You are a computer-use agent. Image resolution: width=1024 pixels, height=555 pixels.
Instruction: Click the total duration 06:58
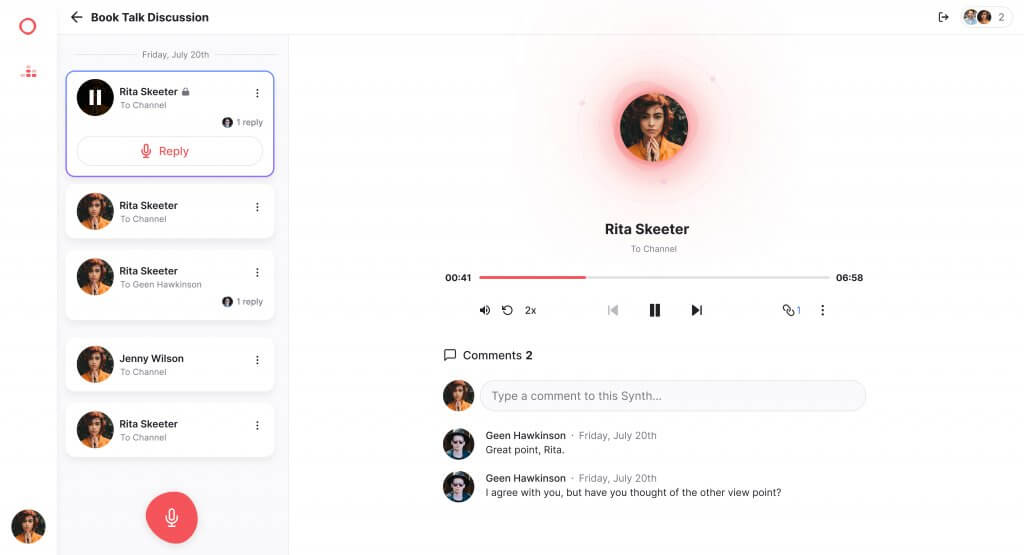click(849, 278)
